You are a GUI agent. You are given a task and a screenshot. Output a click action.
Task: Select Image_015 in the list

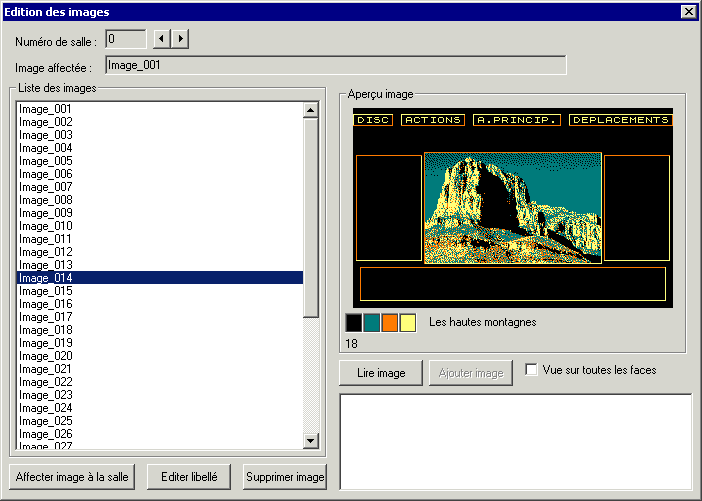(x=160, y=291)
